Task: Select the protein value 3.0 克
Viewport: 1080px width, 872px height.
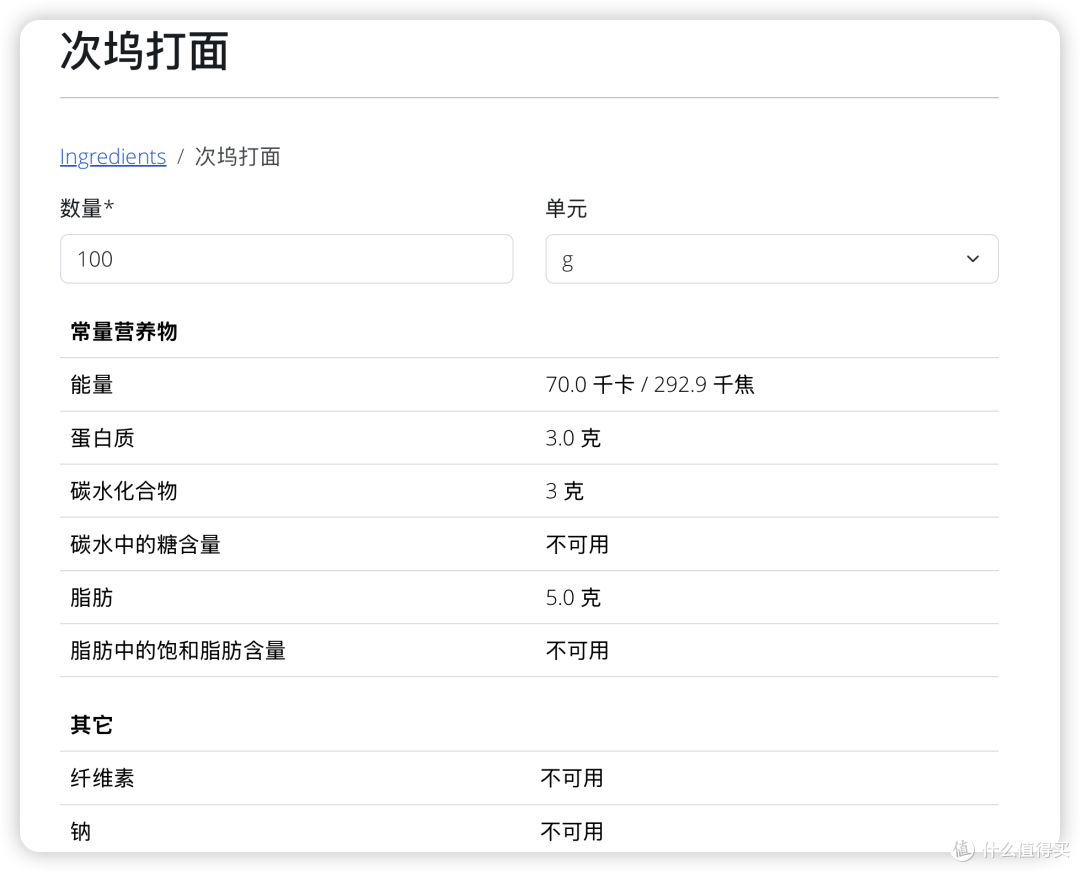Action: 573,438
